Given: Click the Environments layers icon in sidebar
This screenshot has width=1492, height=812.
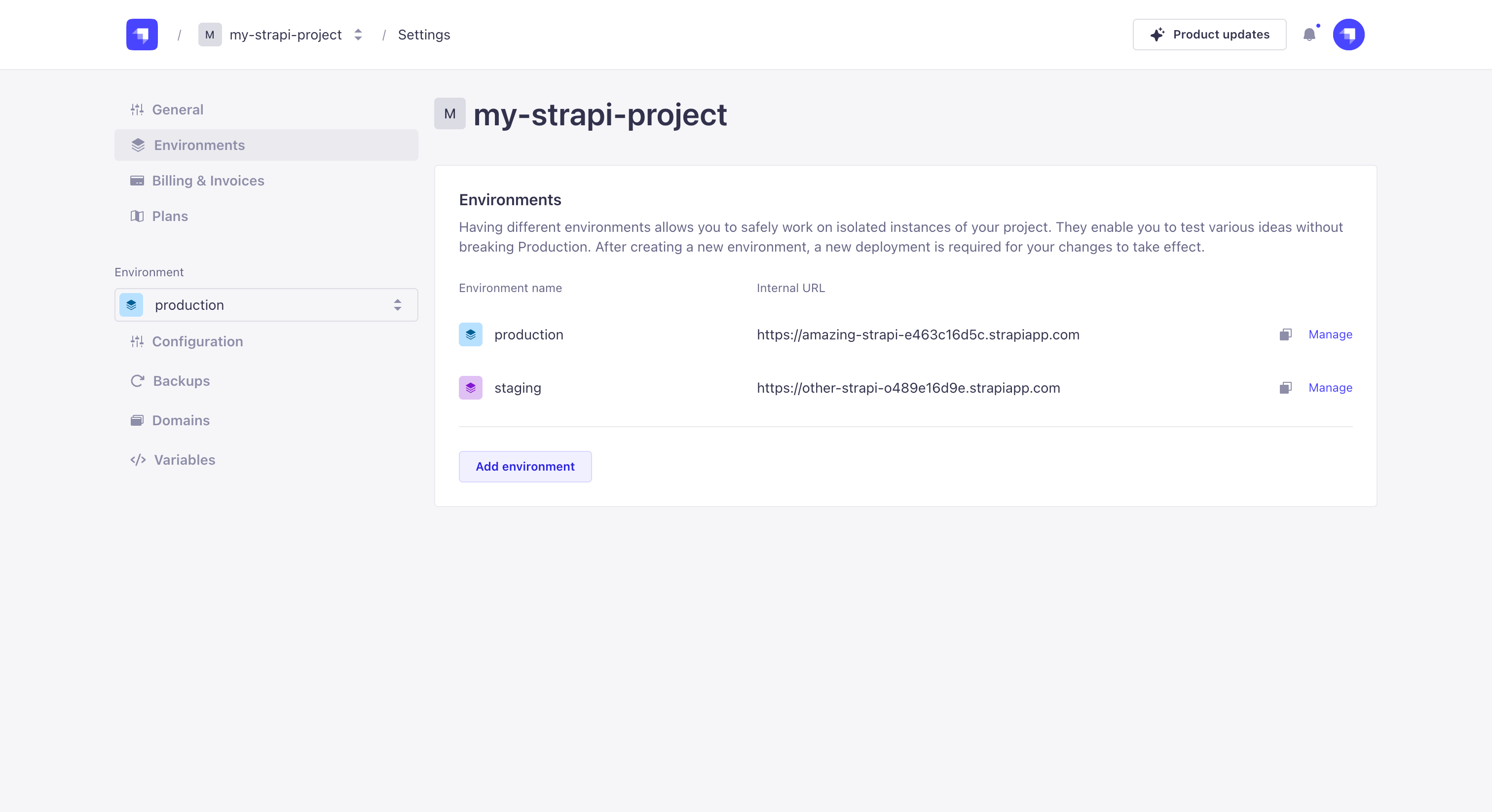Looking at the screenshot, I should [138, 145].
